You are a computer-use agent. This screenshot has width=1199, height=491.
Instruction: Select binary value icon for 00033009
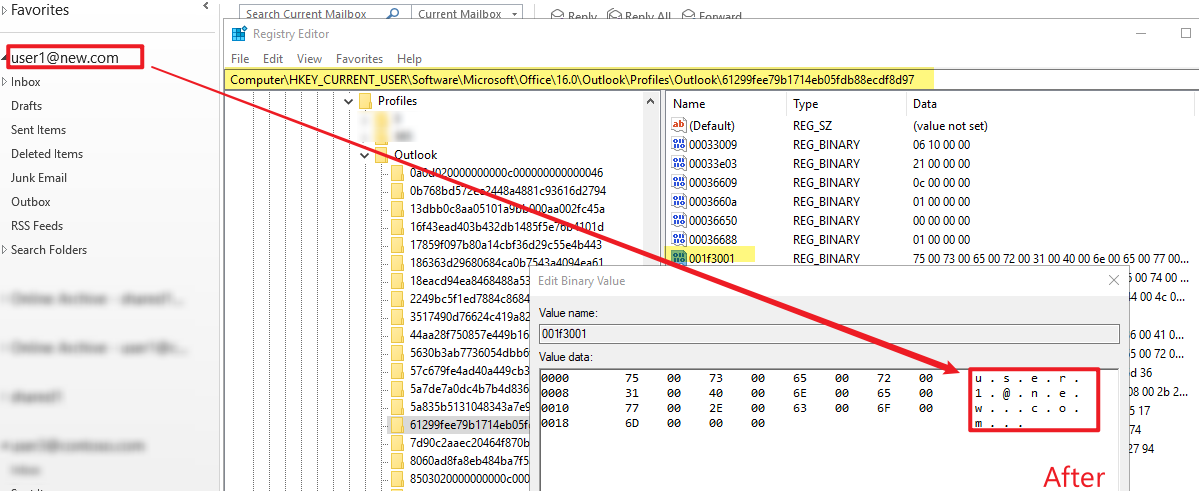tap(678, 145)
